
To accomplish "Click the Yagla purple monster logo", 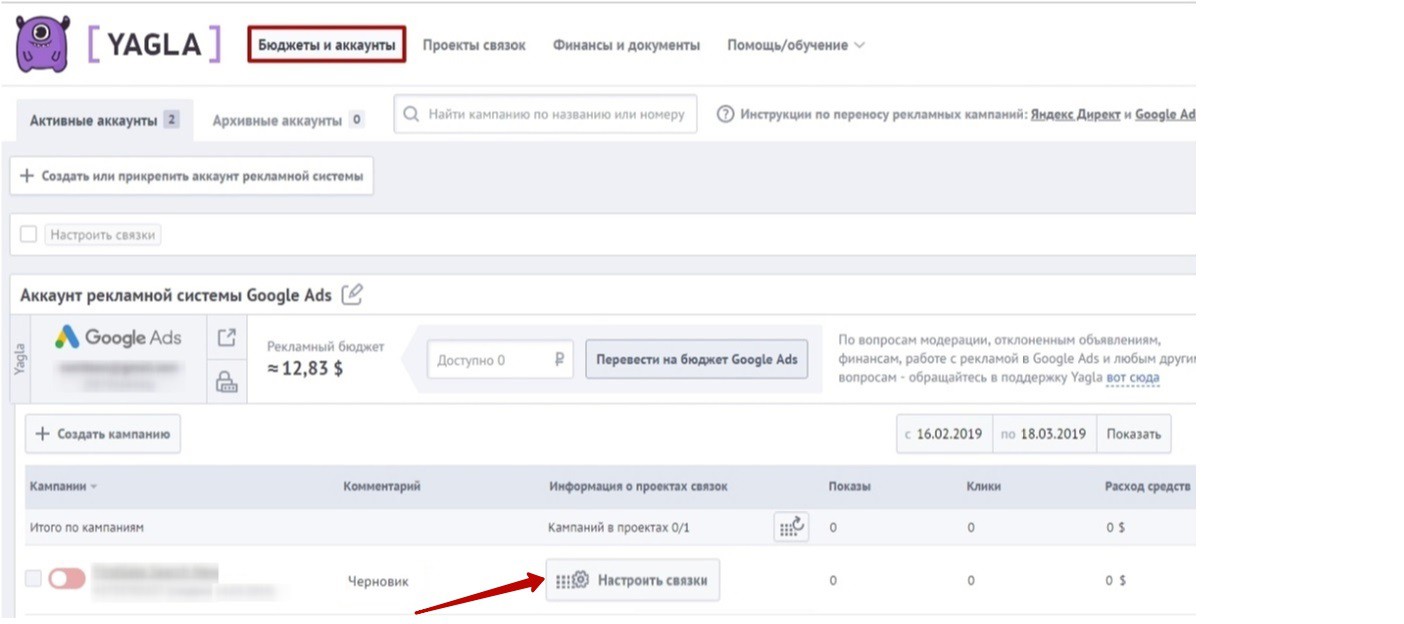I will click(43, 44).
